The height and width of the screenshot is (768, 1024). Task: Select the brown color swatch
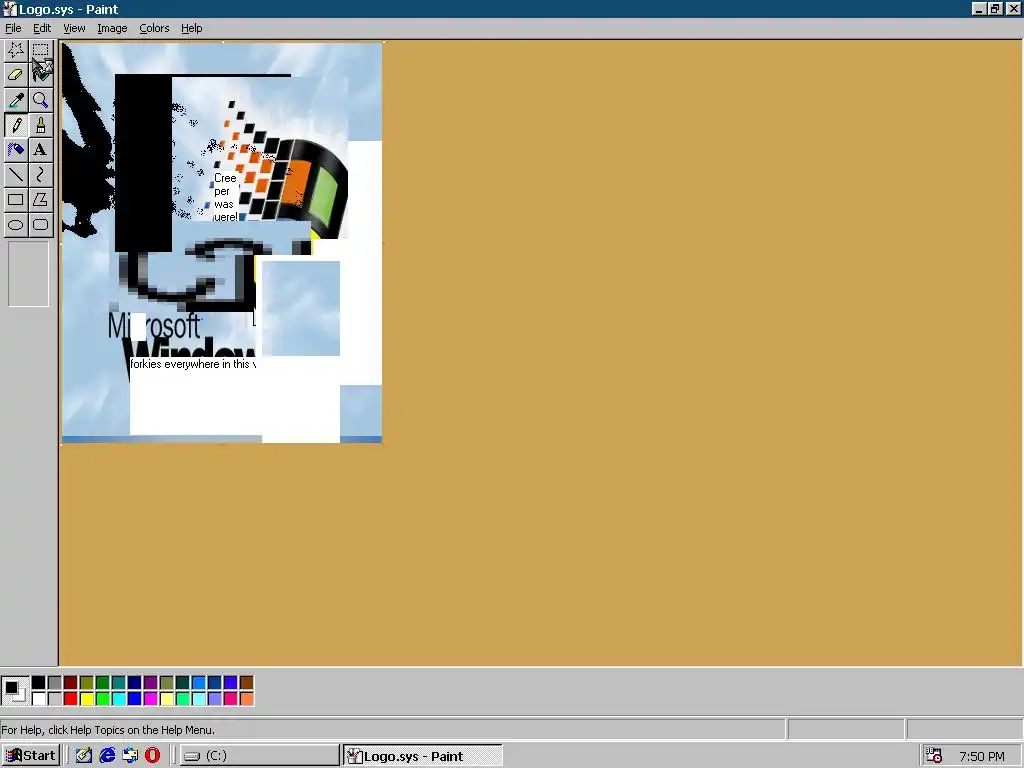pyautogui.click(x=246, y=682)
